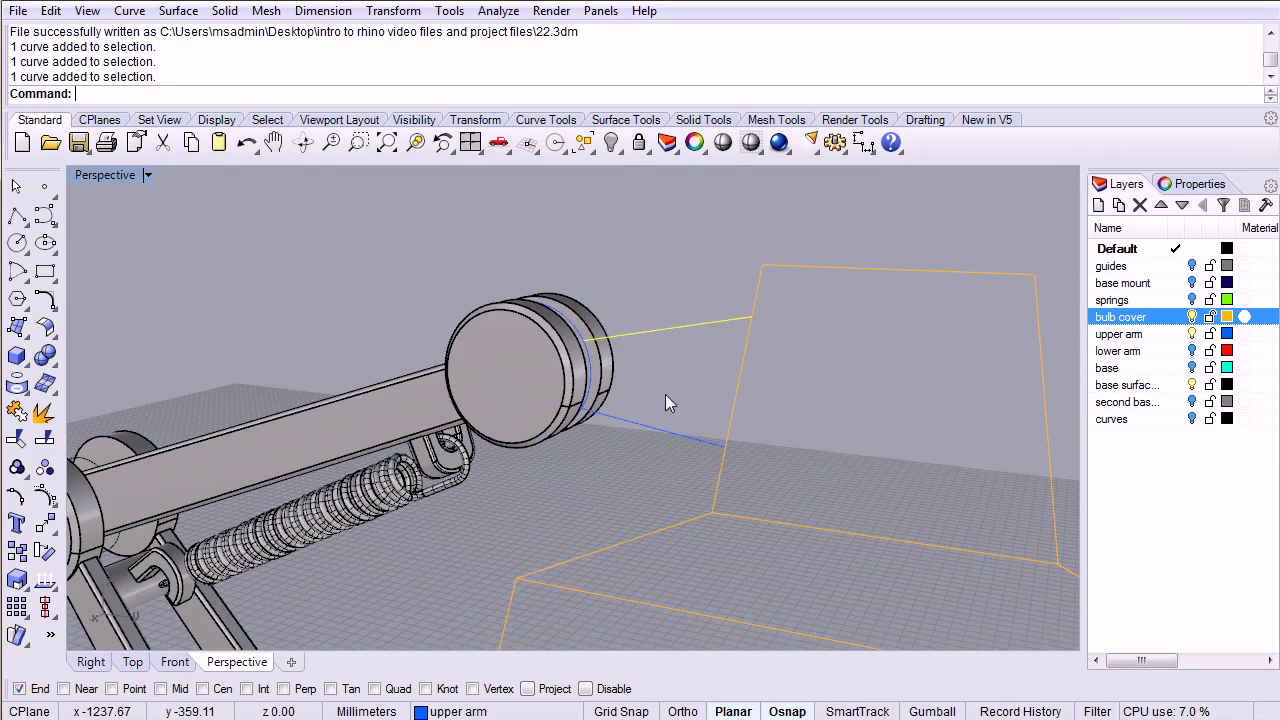Toggle visibility bulb of upper arm layer
Screen dimensions: 1280x720
(x=1192, y=334)
